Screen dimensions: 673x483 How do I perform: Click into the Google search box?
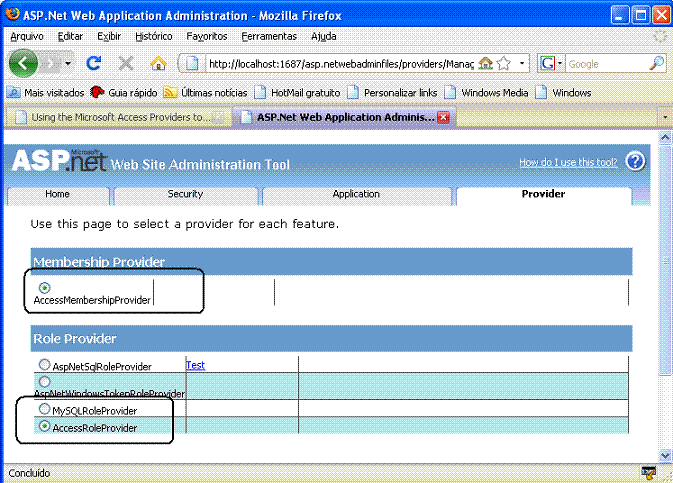pyautogui.click(x=607, y=64)
